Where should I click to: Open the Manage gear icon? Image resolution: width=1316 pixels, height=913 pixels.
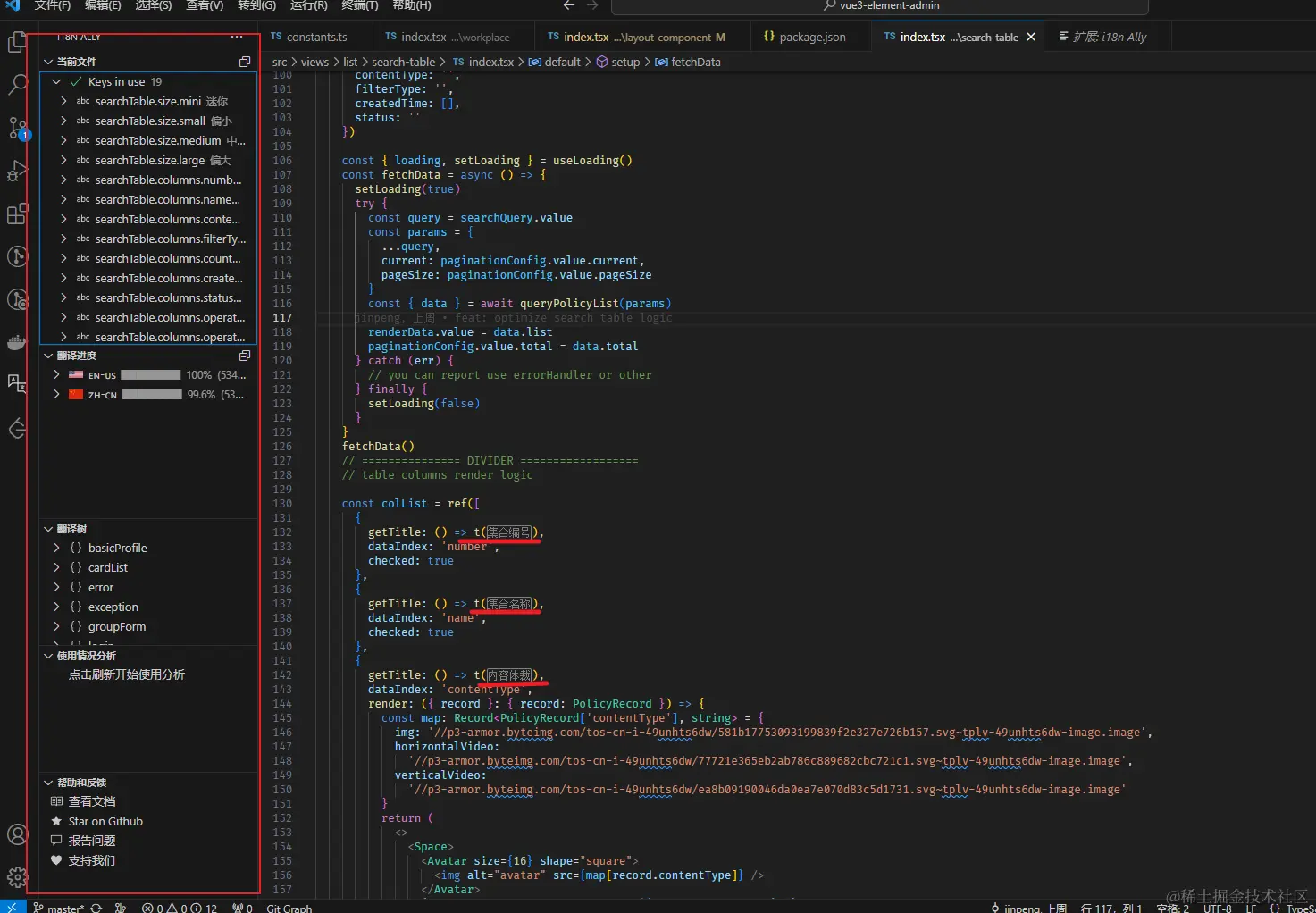(x=16, y=876)
